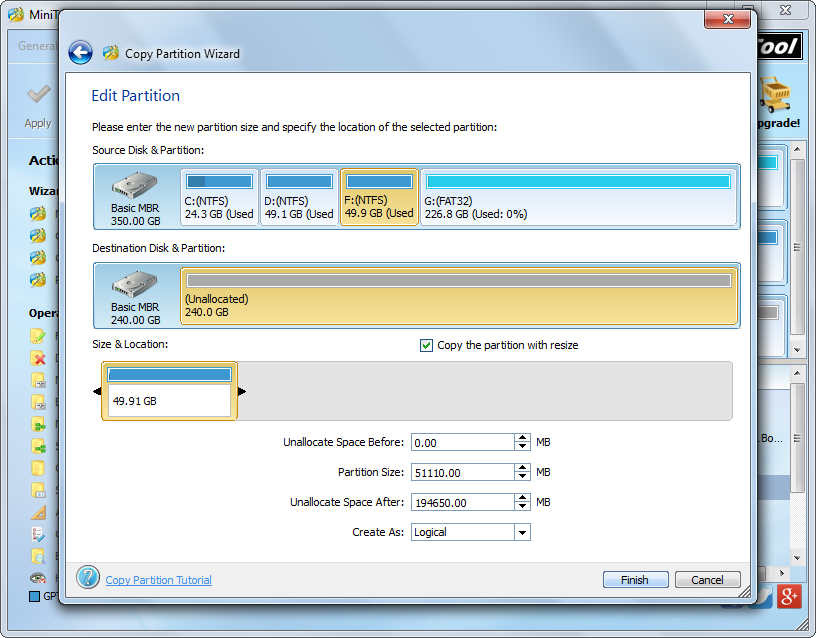Toggle the GPT checkbox in main window legend

35,596
